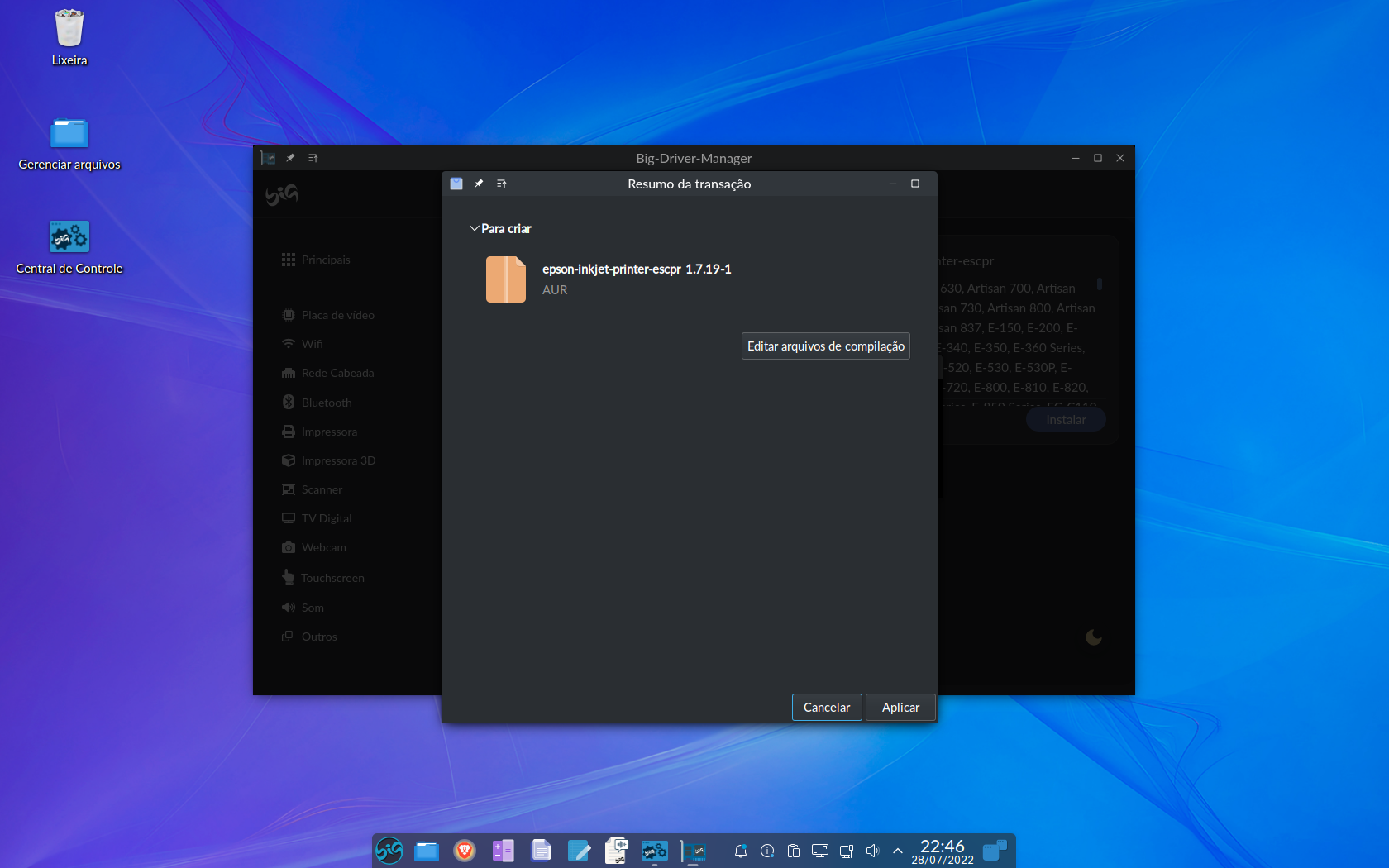Viewport: 1389px width, 868px height.
Task: Pin the Resumo da transação window
Action: click(479, 184)
